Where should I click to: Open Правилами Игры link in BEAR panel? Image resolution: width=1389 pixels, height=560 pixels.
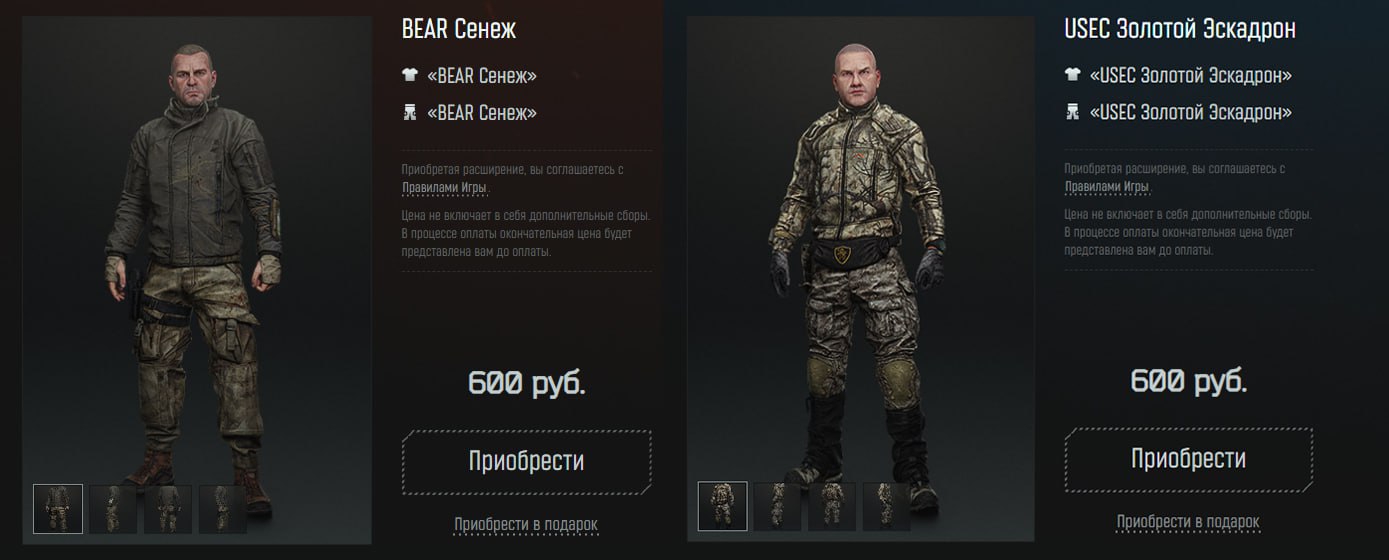[x=445, y=187]
